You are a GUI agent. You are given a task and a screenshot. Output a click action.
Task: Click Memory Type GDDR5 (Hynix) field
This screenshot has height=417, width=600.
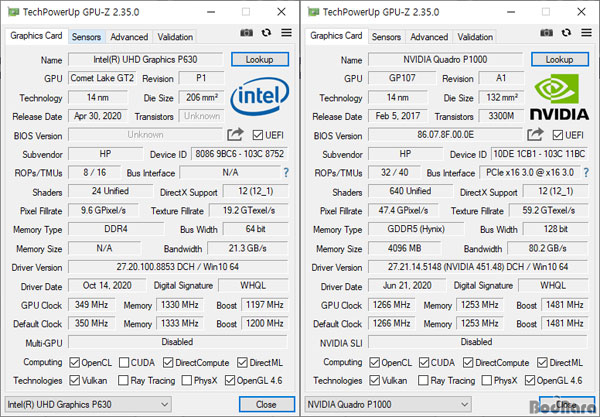pos(416,229)
